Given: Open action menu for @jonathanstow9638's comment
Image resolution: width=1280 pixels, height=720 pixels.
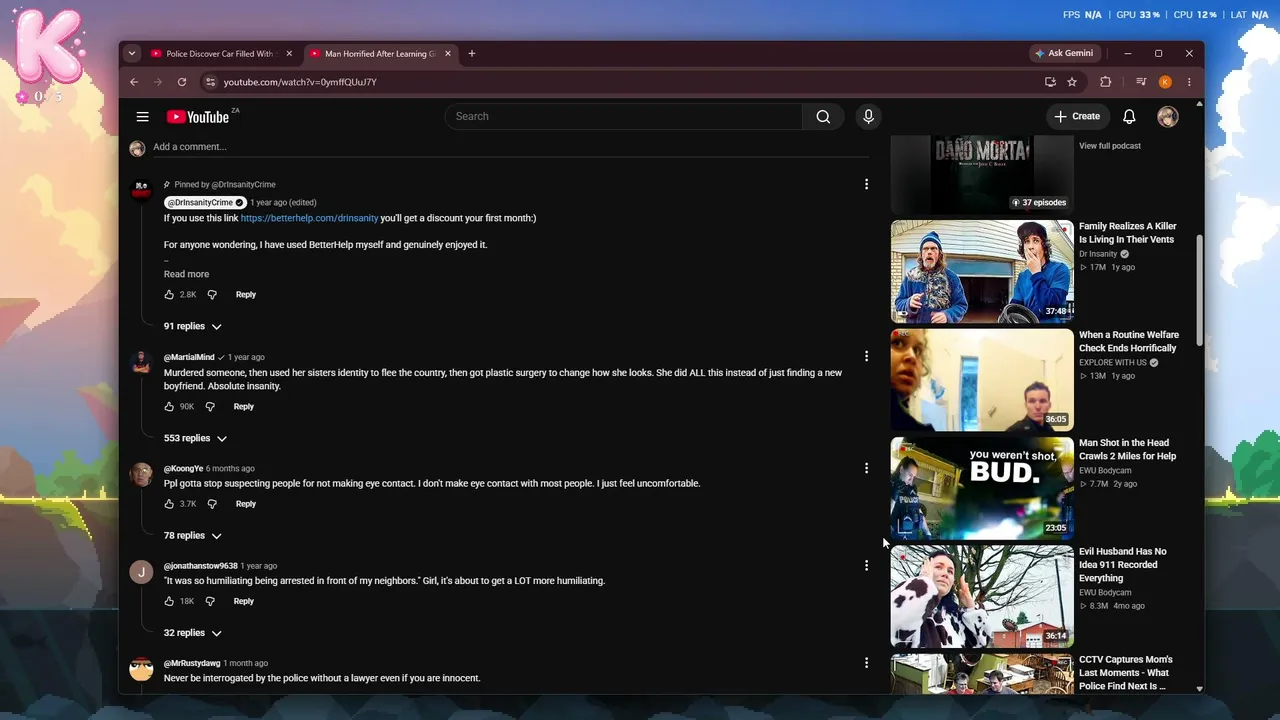Looking at the screenshot, I should point(866,566).
